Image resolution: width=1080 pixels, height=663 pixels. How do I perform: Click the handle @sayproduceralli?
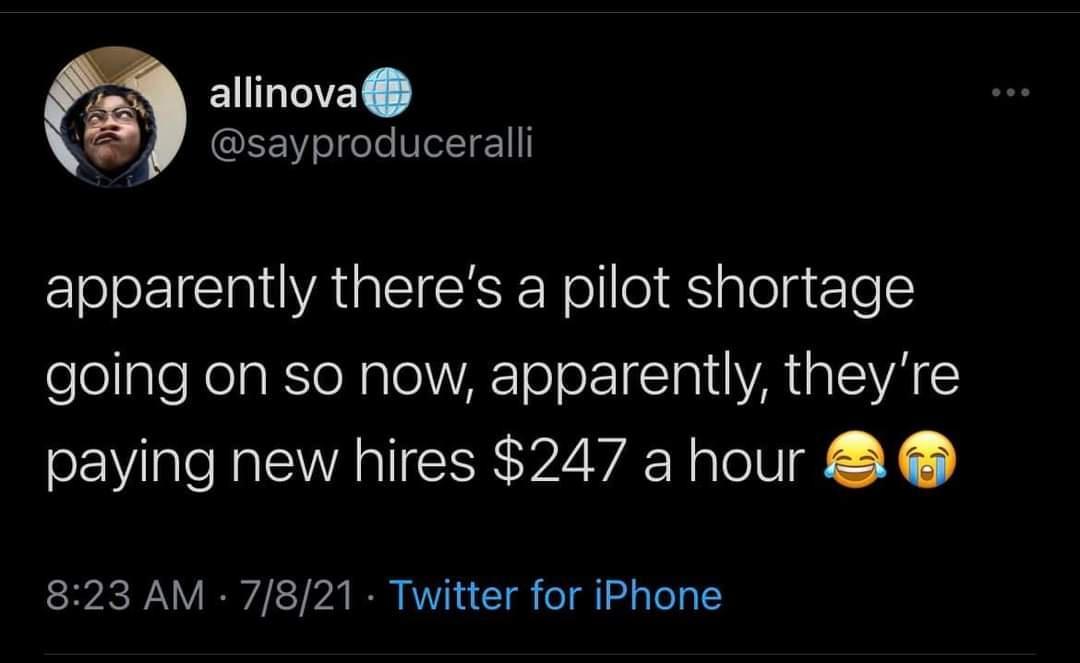(x=373, y=145)
